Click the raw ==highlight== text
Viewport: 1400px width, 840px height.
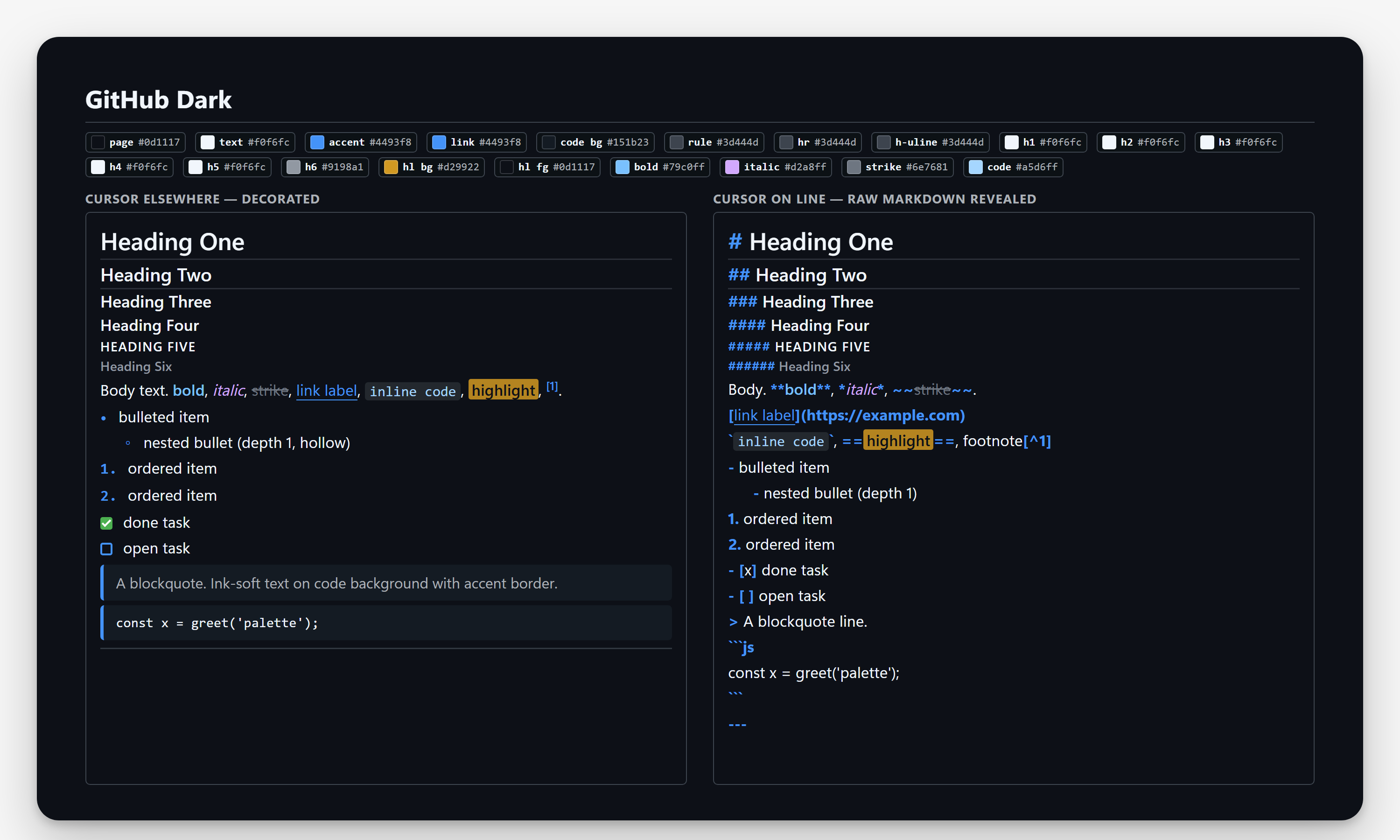(898, 441)
